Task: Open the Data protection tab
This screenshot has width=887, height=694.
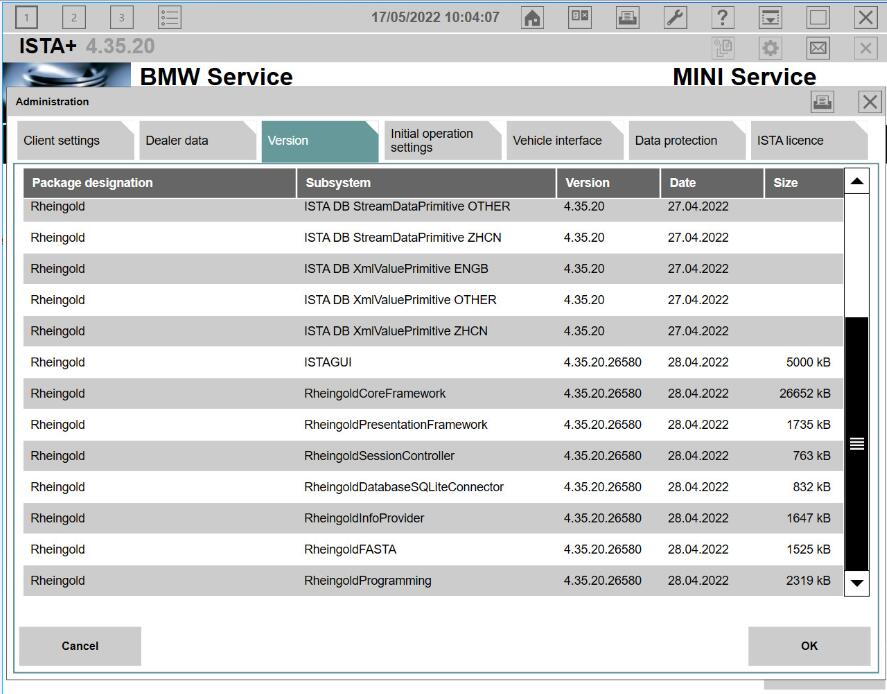Action: coord(687,141)
